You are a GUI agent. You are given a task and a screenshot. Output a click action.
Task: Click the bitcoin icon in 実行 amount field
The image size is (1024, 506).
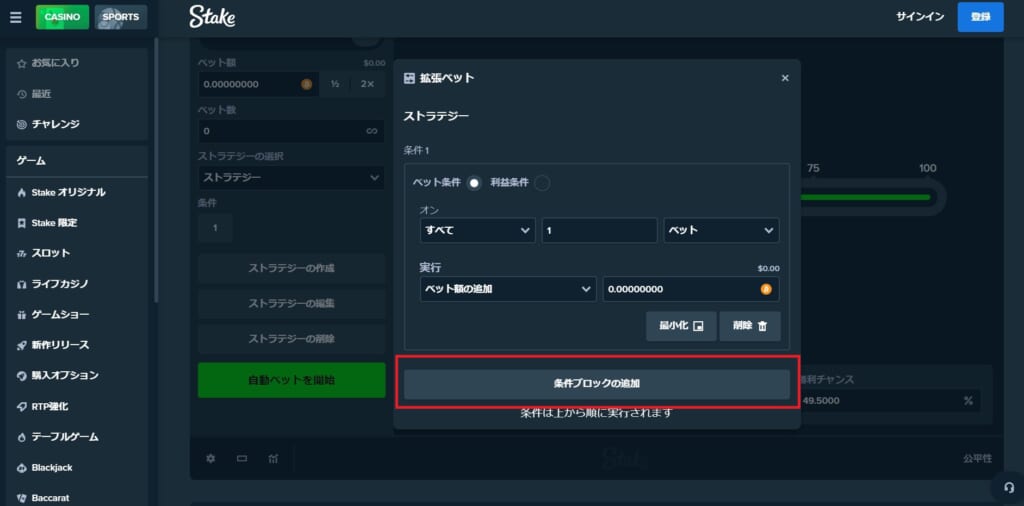click(x=766, y=289)
